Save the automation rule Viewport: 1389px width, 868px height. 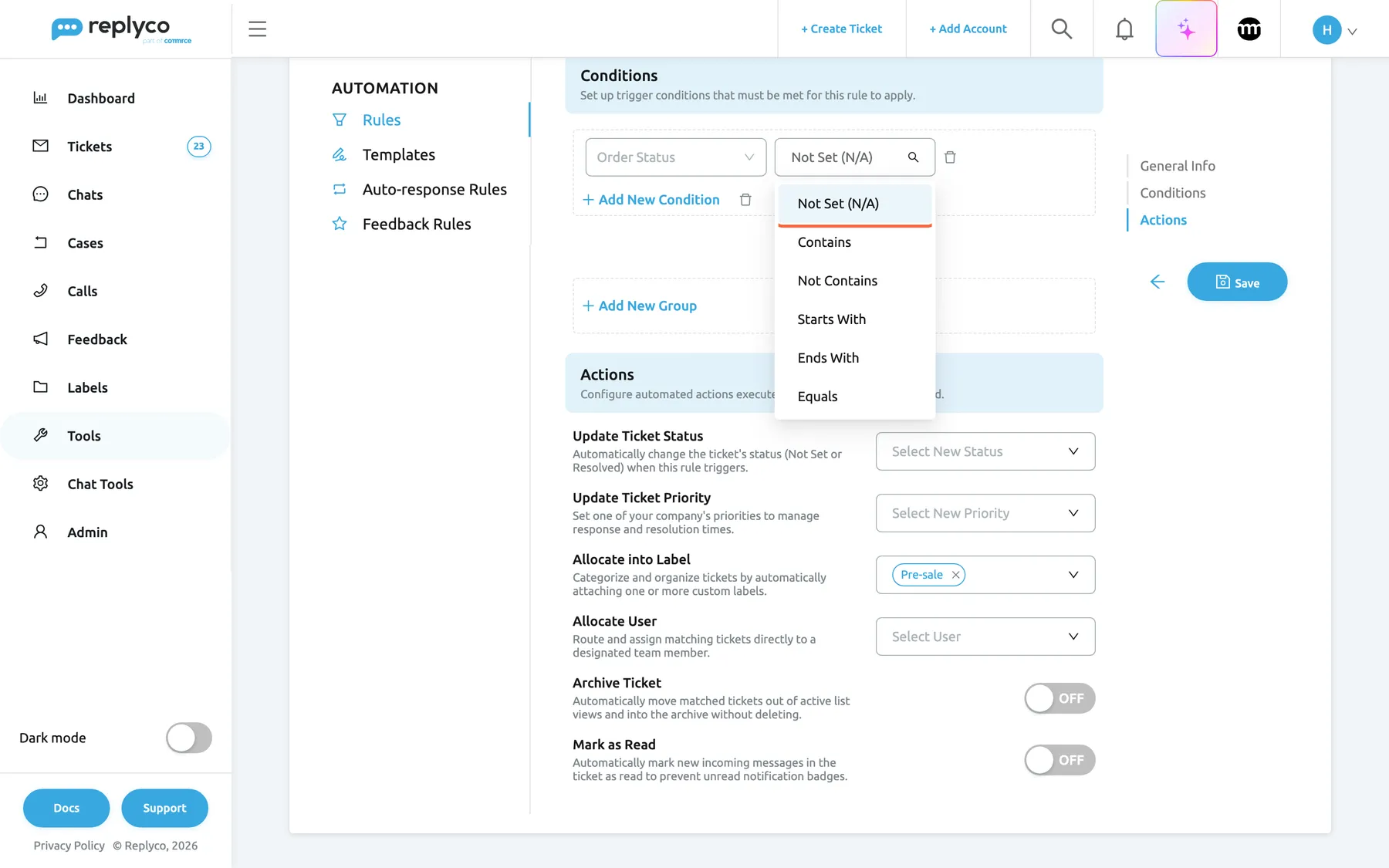tap(1237, 282)
